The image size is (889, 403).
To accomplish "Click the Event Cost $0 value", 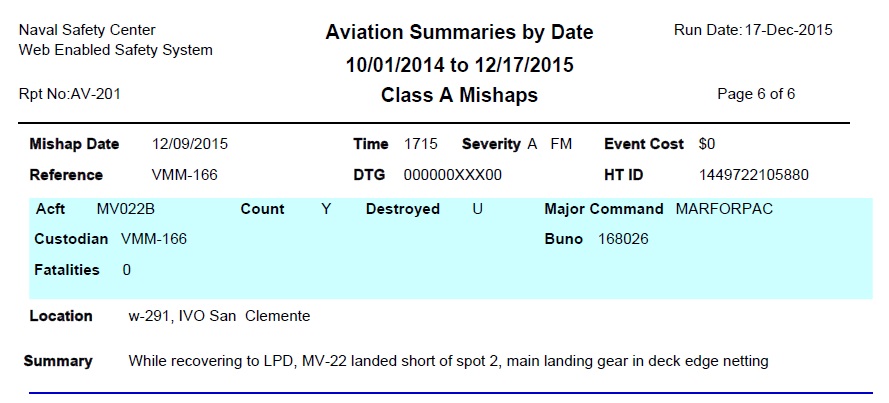I will click(x=707, y=144).
